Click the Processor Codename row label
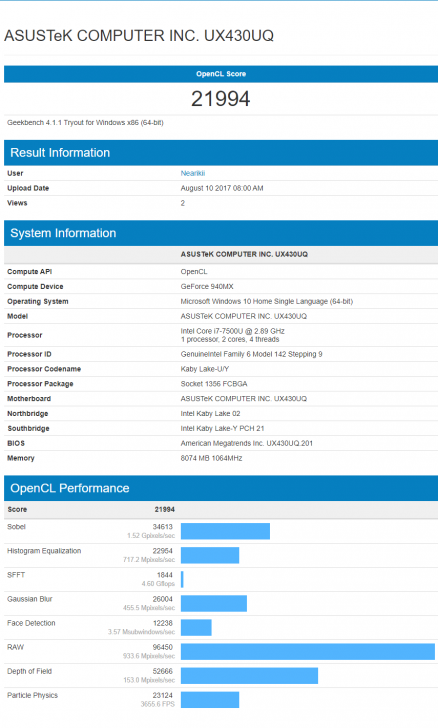 tap(44, 369)
